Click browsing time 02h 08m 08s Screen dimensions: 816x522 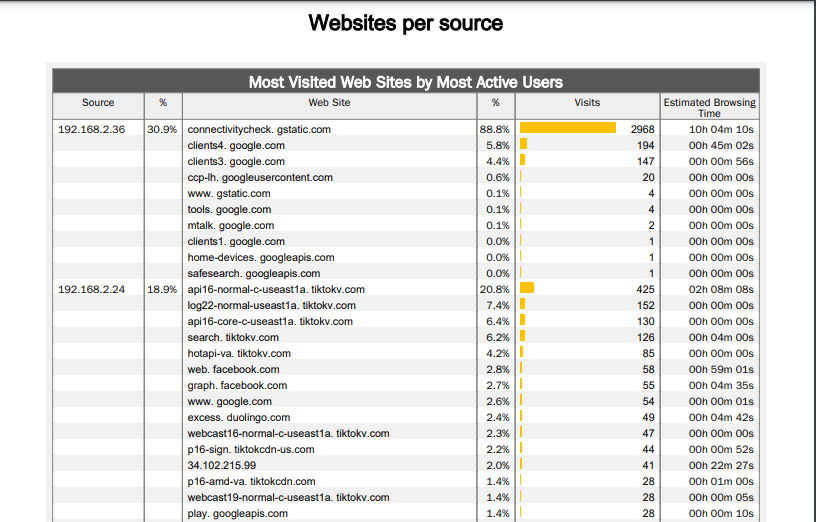tap(721, 289)
